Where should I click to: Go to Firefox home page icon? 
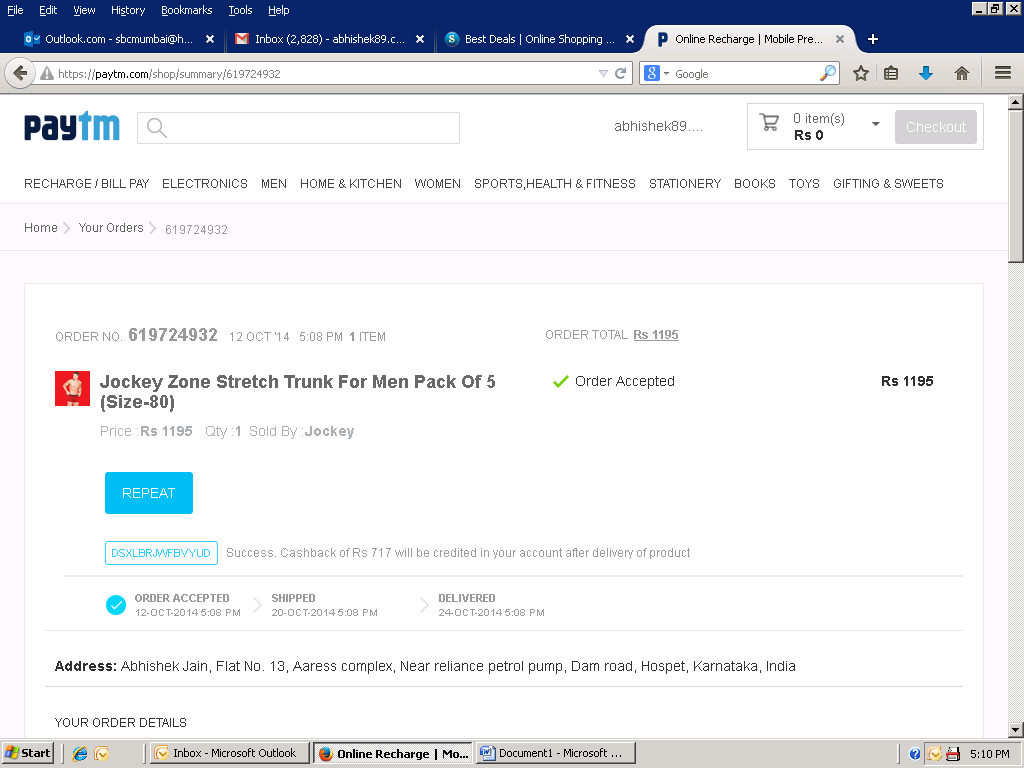point(961,73)
